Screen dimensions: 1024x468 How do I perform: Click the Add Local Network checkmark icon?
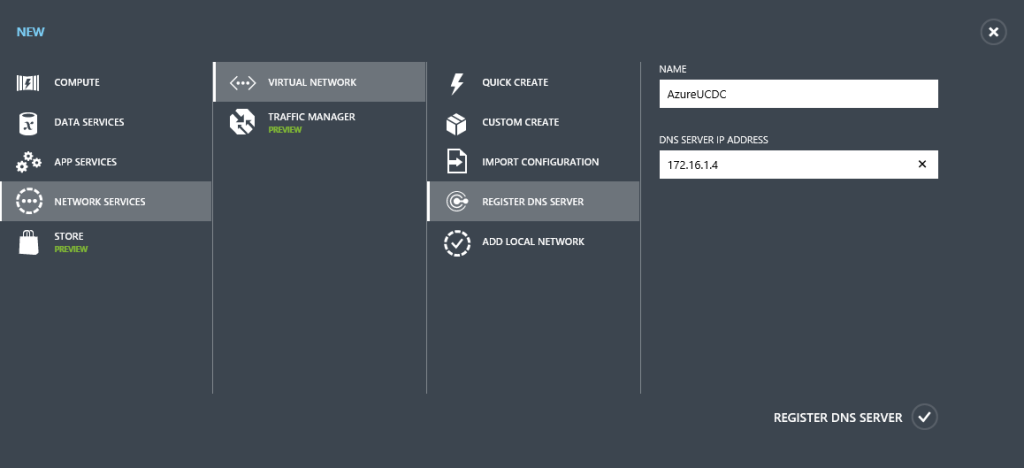point(456,242)
